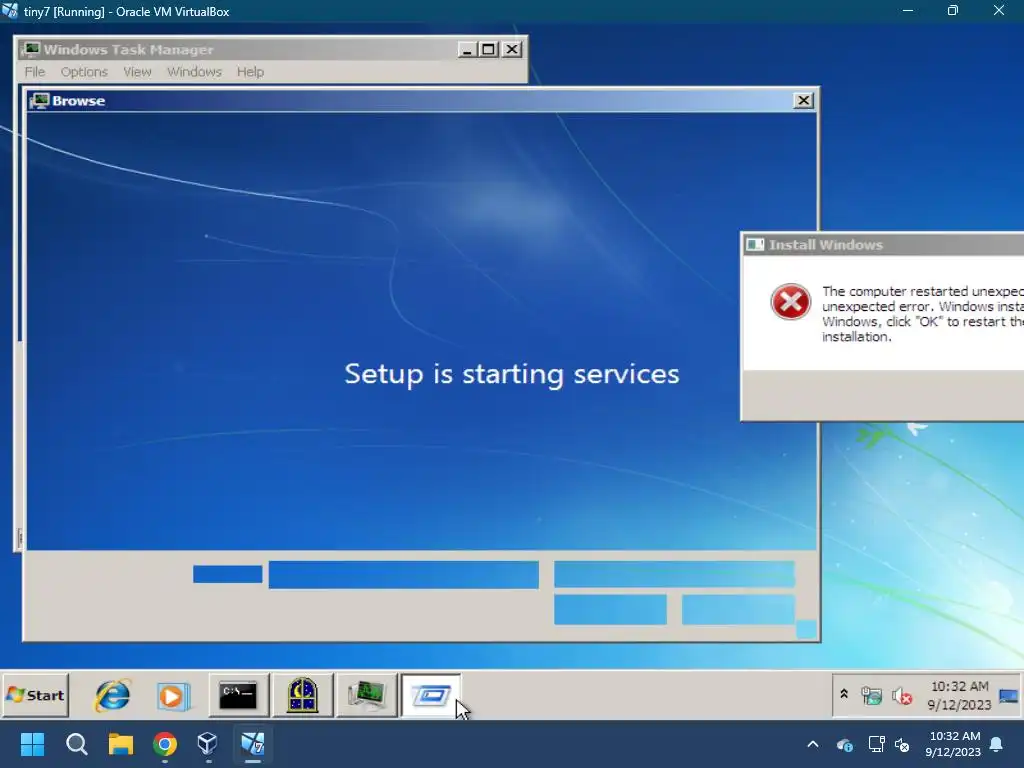The width and height of the screenshot is (1024, 768).
Task: Select the highlighted setup window taskbar button
Action: pos(430,696)
